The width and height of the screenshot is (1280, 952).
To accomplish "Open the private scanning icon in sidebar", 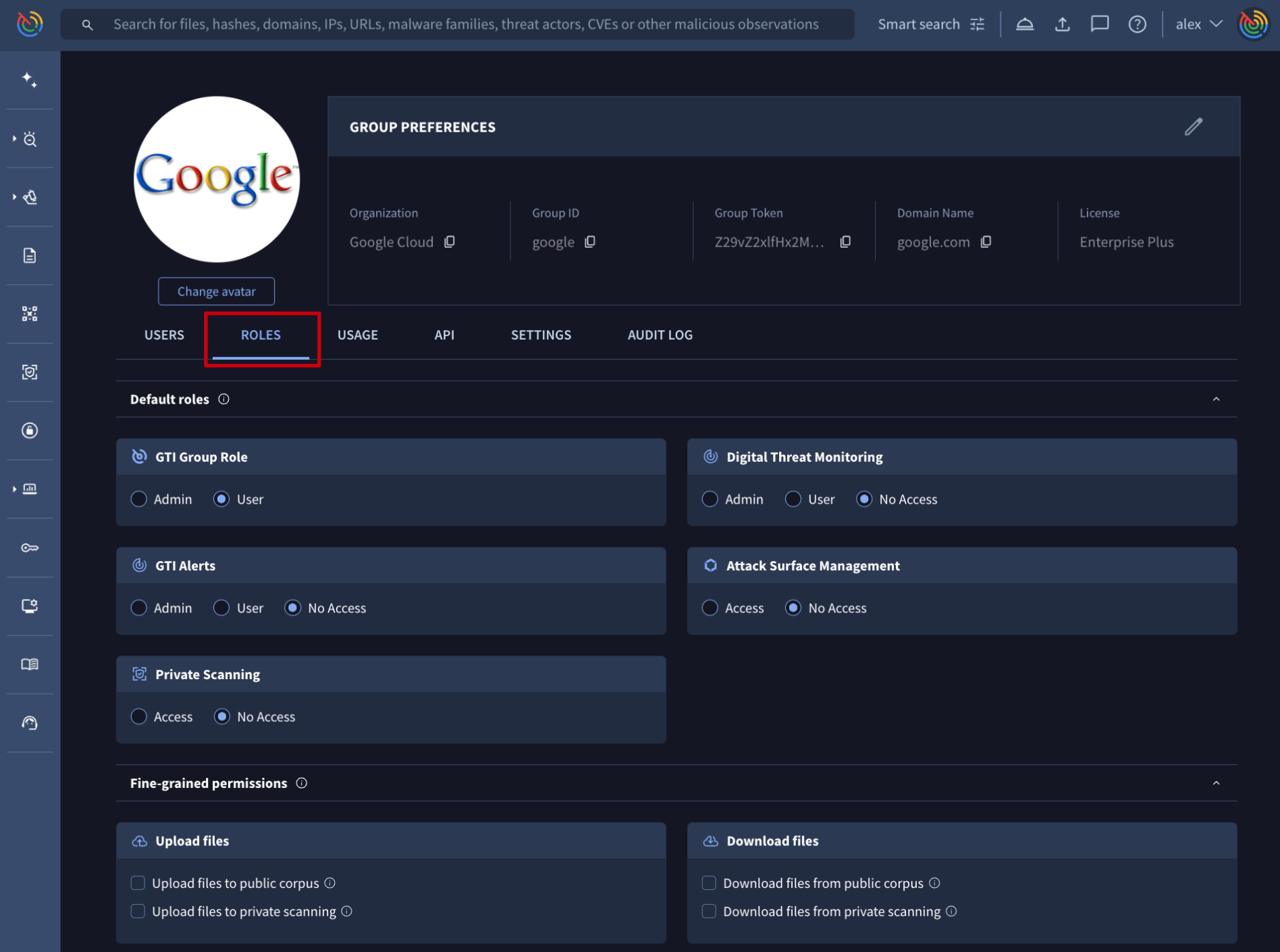I will point(30,372).
